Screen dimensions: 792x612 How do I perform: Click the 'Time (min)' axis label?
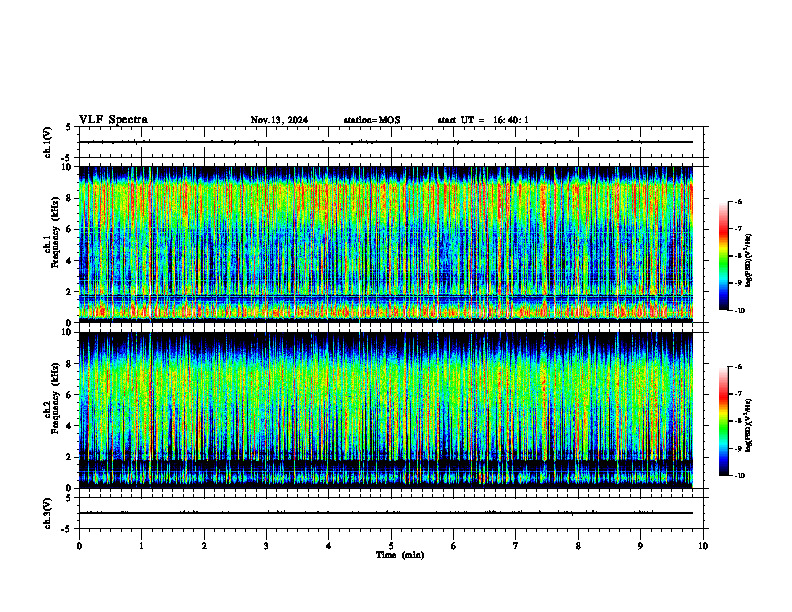(400, 555)
